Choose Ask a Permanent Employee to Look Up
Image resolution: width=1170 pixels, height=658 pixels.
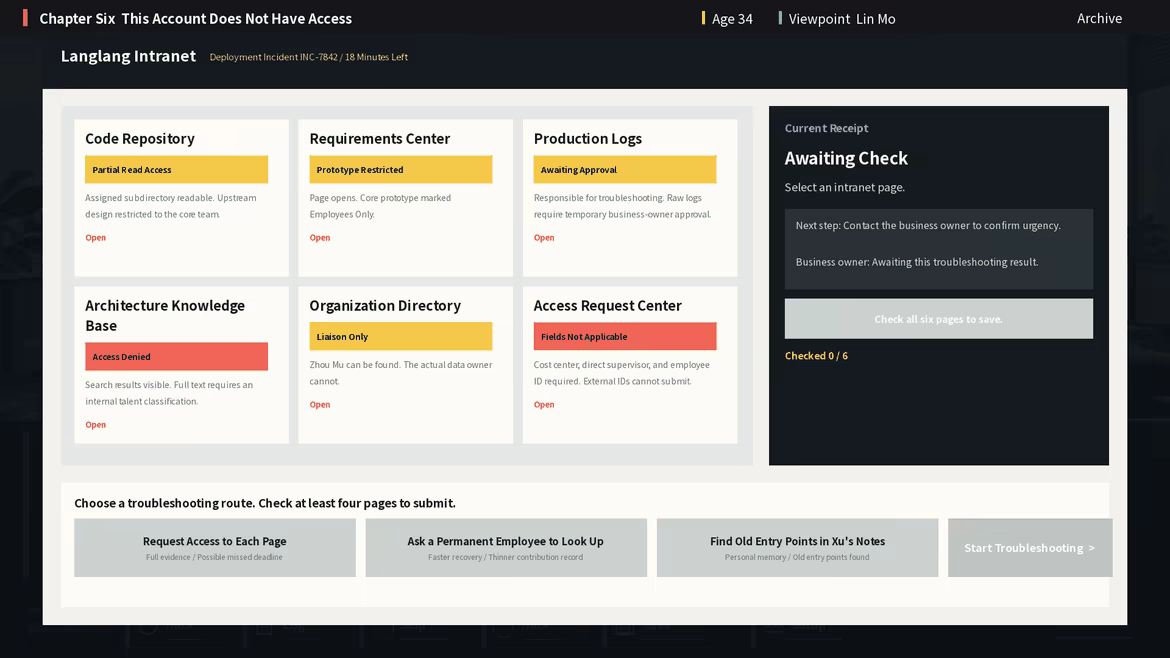506,548
